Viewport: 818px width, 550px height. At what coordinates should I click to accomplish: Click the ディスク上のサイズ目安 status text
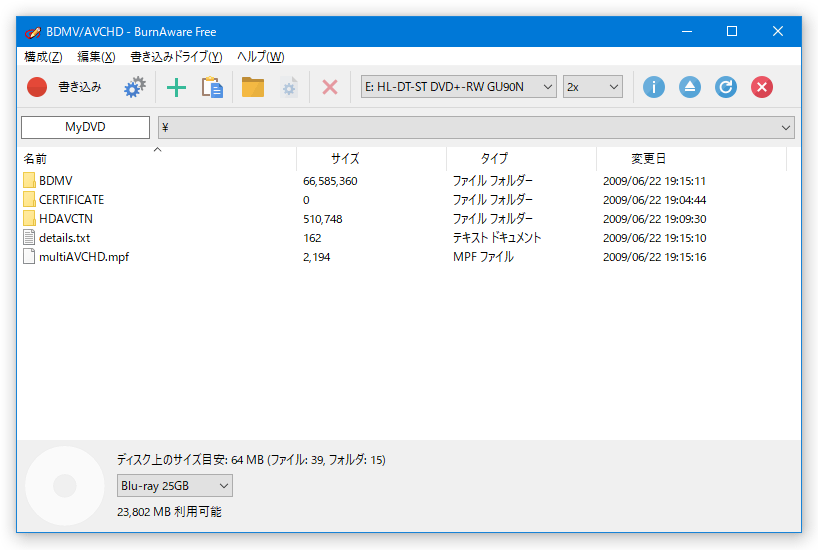[251, 459]
